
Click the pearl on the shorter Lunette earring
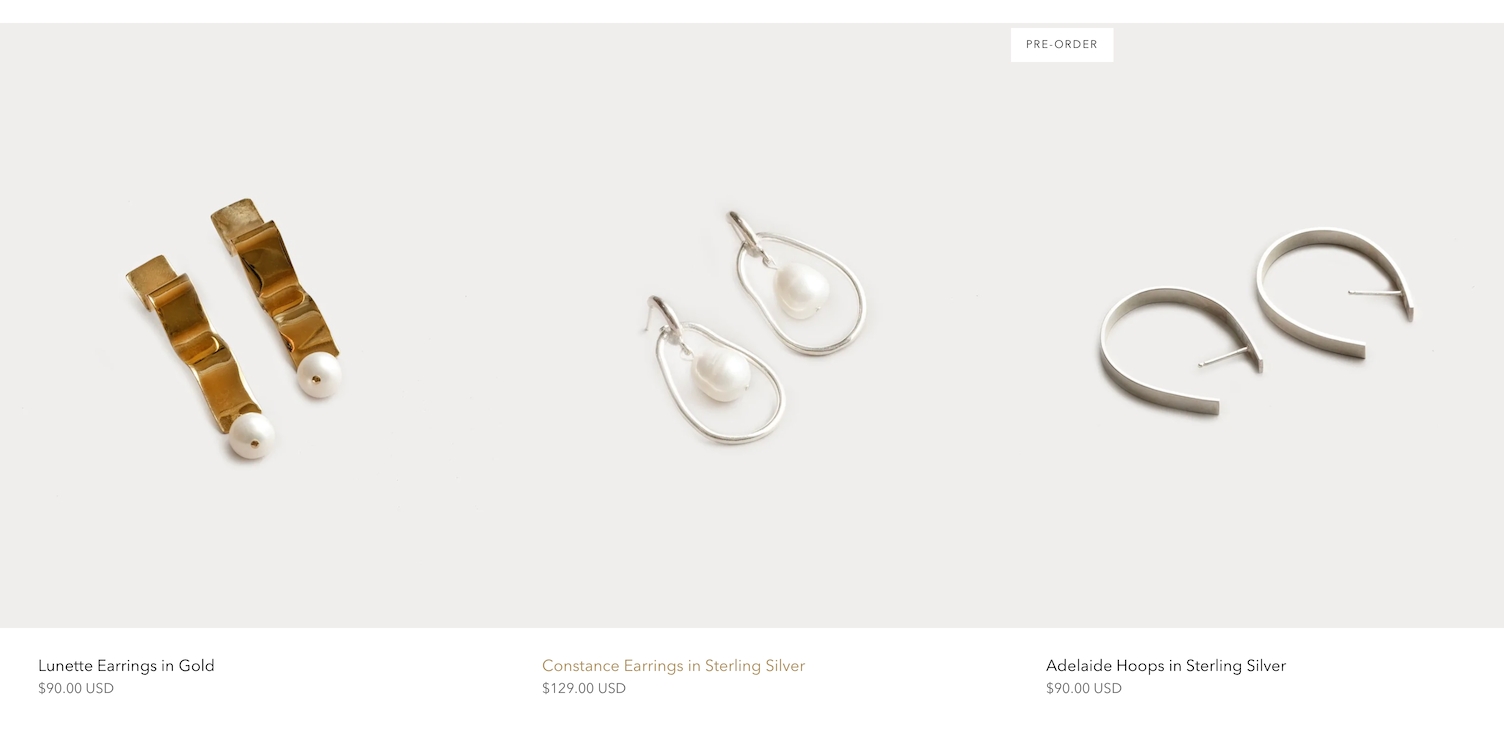click(251, 437)
